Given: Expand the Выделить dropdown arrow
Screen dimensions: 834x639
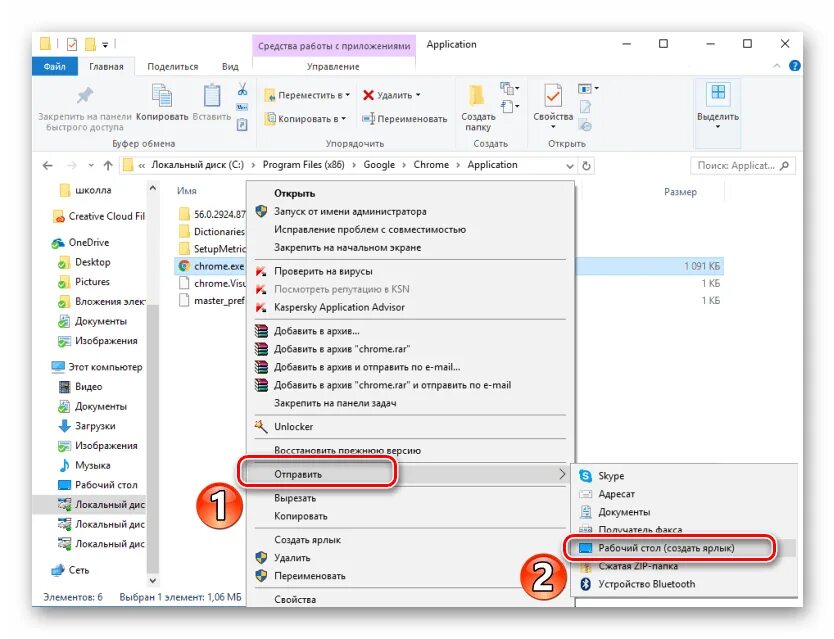Looking at the screenshot, I should (x=718, y=127).
